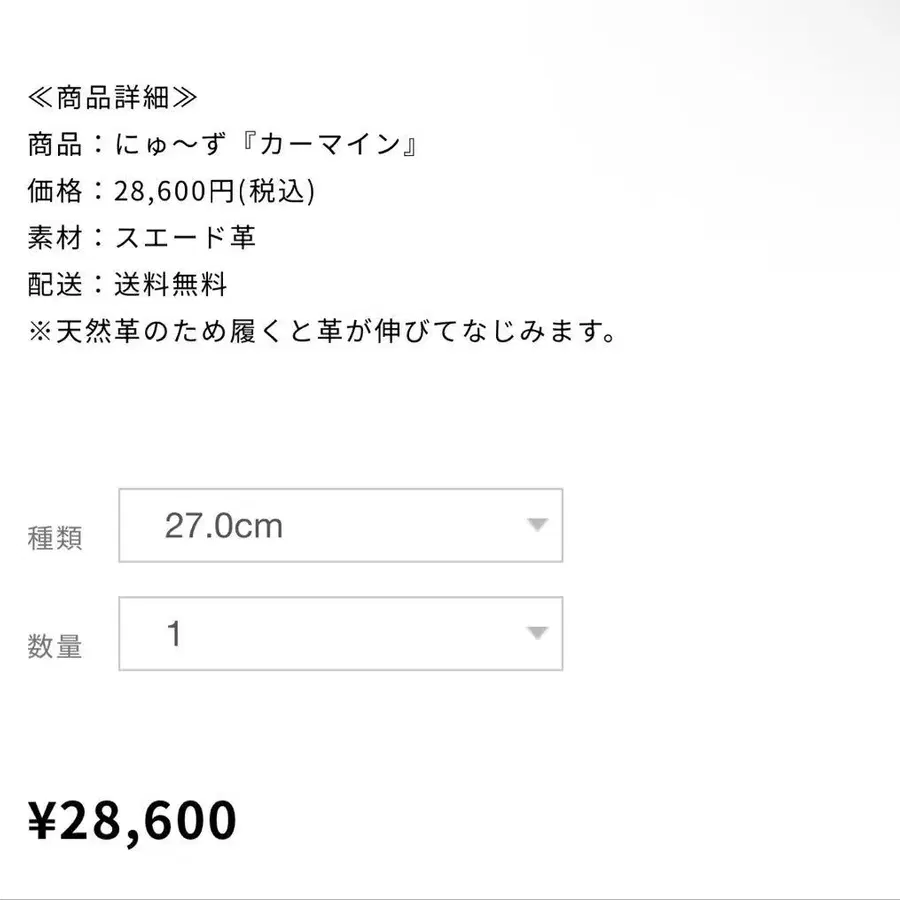The width and height of the screenshot is (900, 900).
Task: Open the 数量 quantity dropdown
Action: (340, 633)
